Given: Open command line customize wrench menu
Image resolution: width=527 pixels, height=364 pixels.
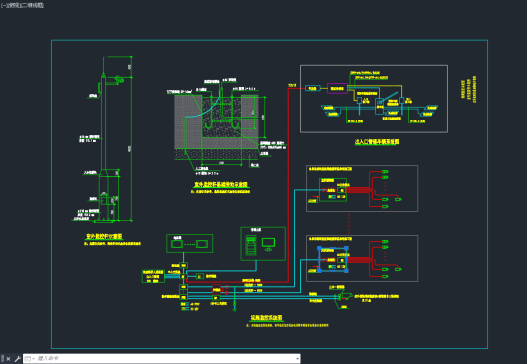Looking at the screenshot, I should pos(17,359).
